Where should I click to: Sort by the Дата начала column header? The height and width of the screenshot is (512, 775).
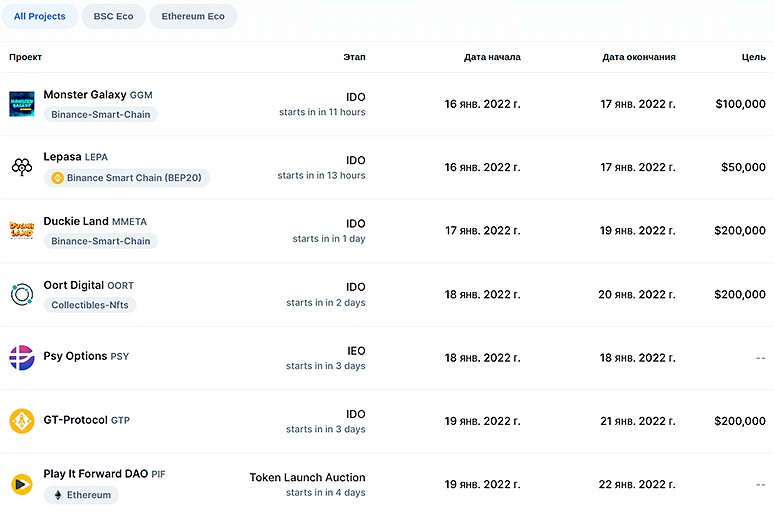point(492,57)
